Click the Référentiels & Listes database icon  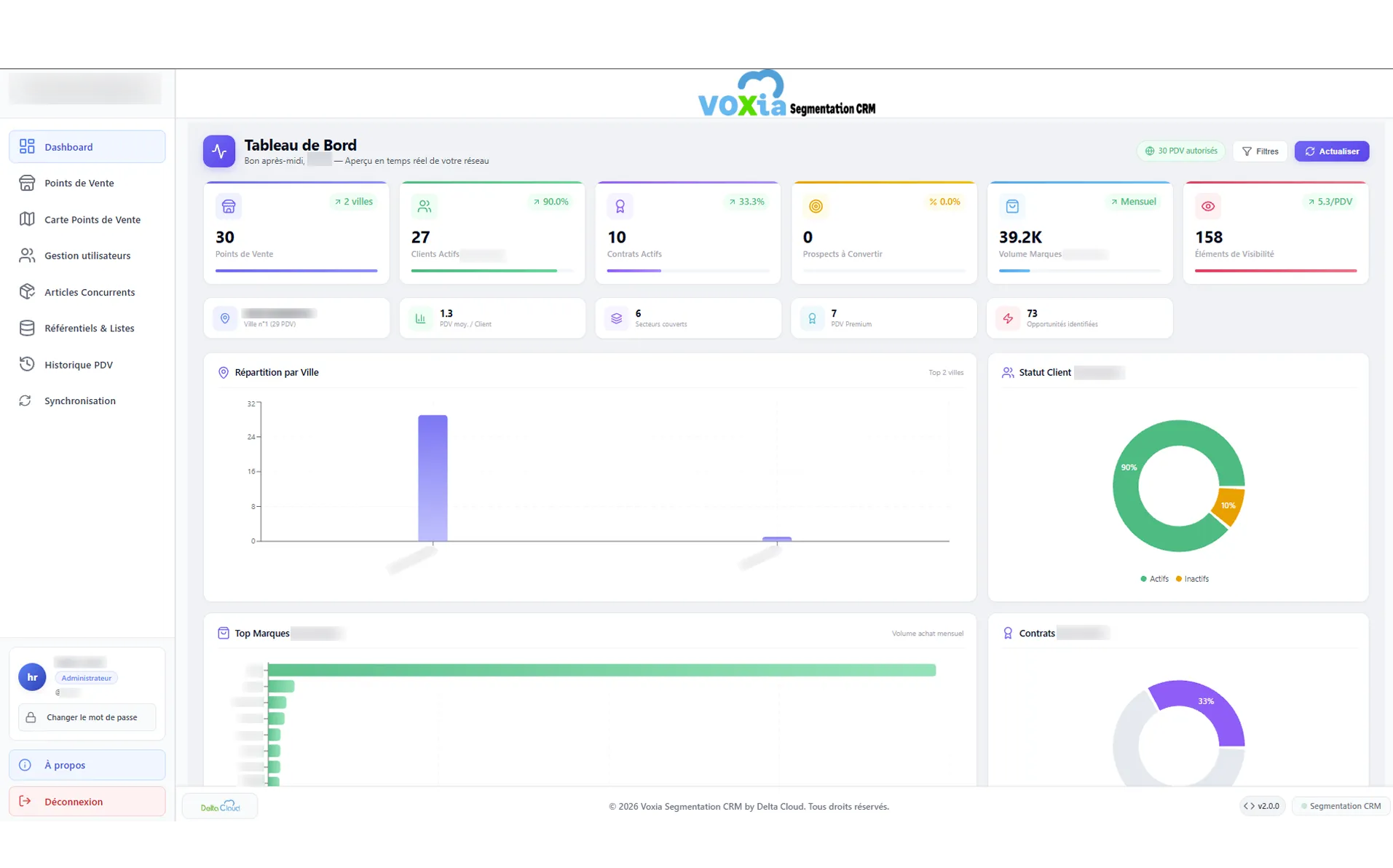[27, 328]
